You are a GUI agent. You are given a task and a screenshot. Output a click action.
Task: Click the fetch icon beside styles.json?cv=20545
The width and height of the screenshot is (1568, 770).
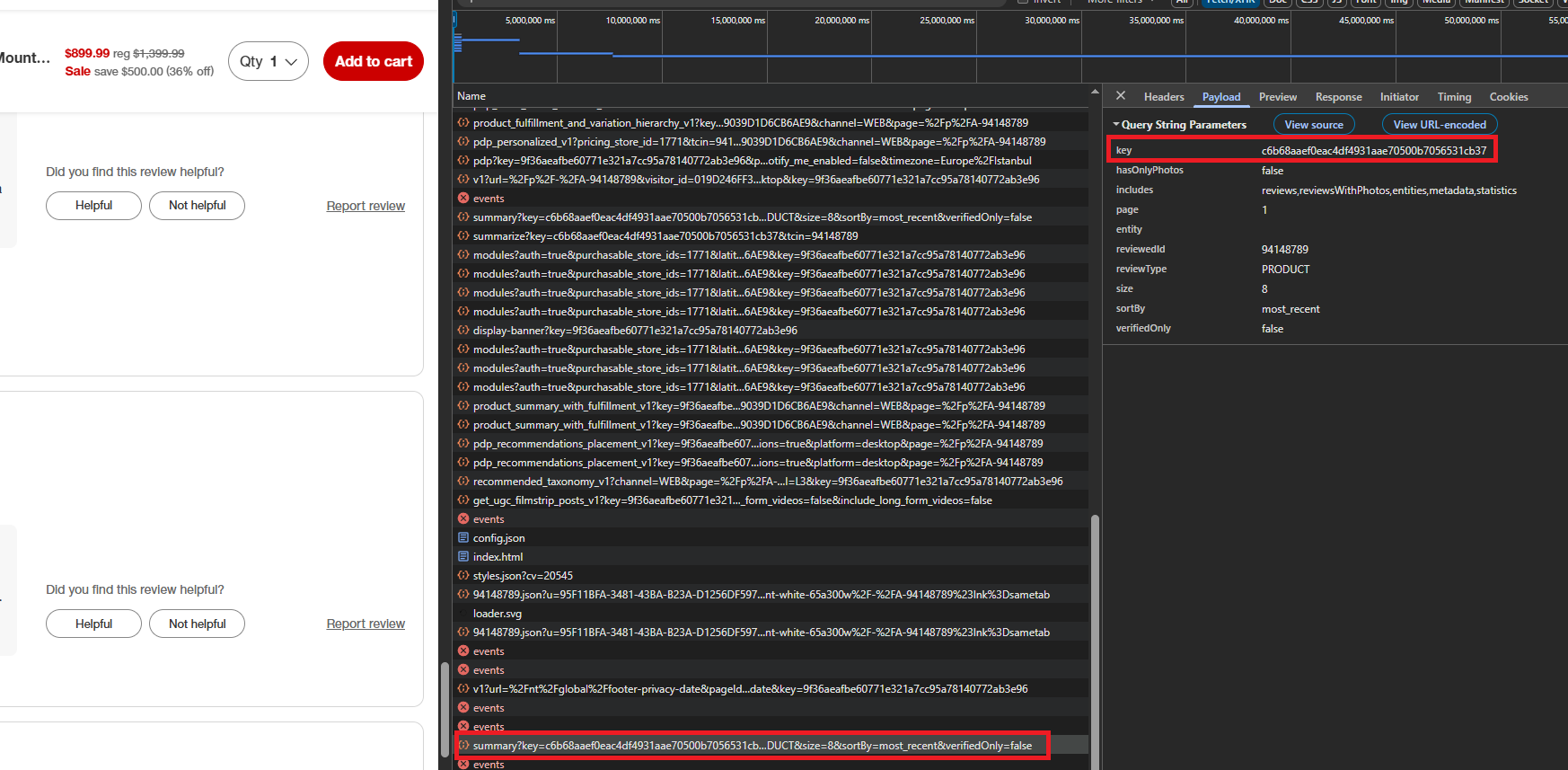pos(463,575)
